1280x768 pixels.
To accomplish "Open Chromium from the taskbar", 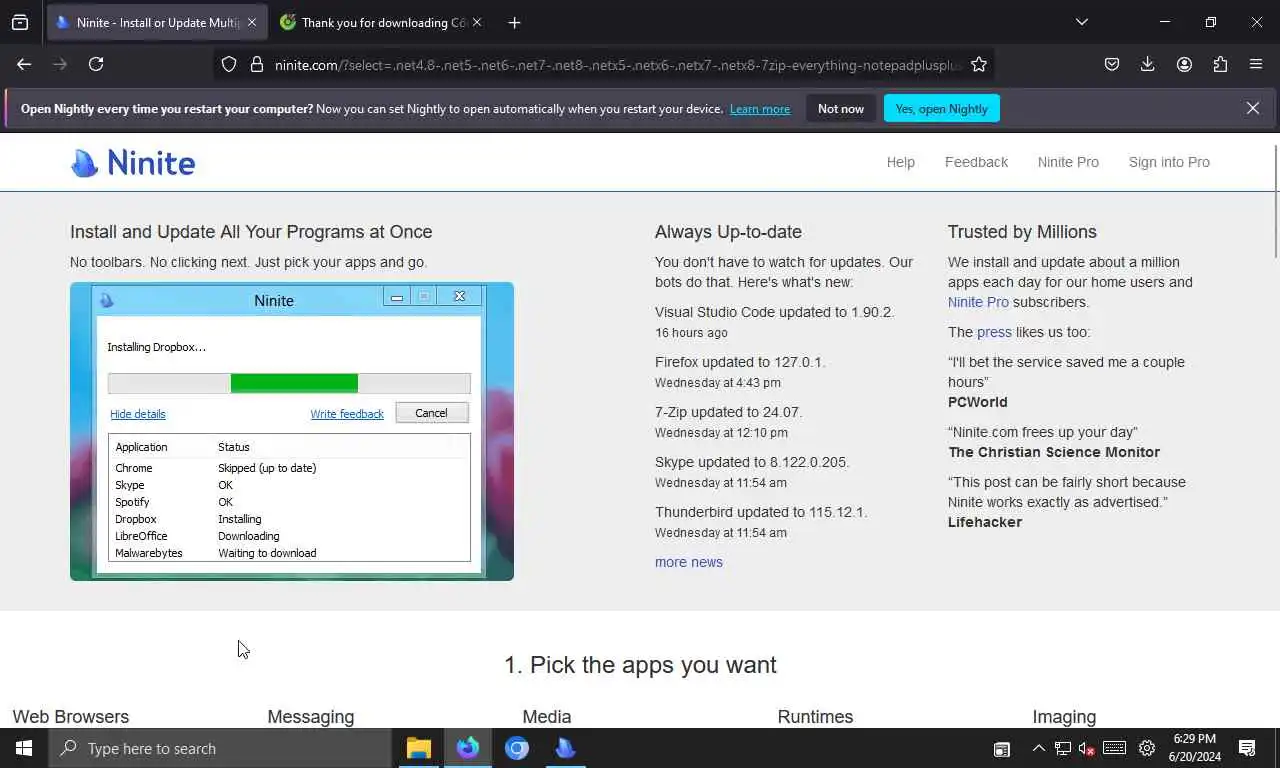I will 516,748.
